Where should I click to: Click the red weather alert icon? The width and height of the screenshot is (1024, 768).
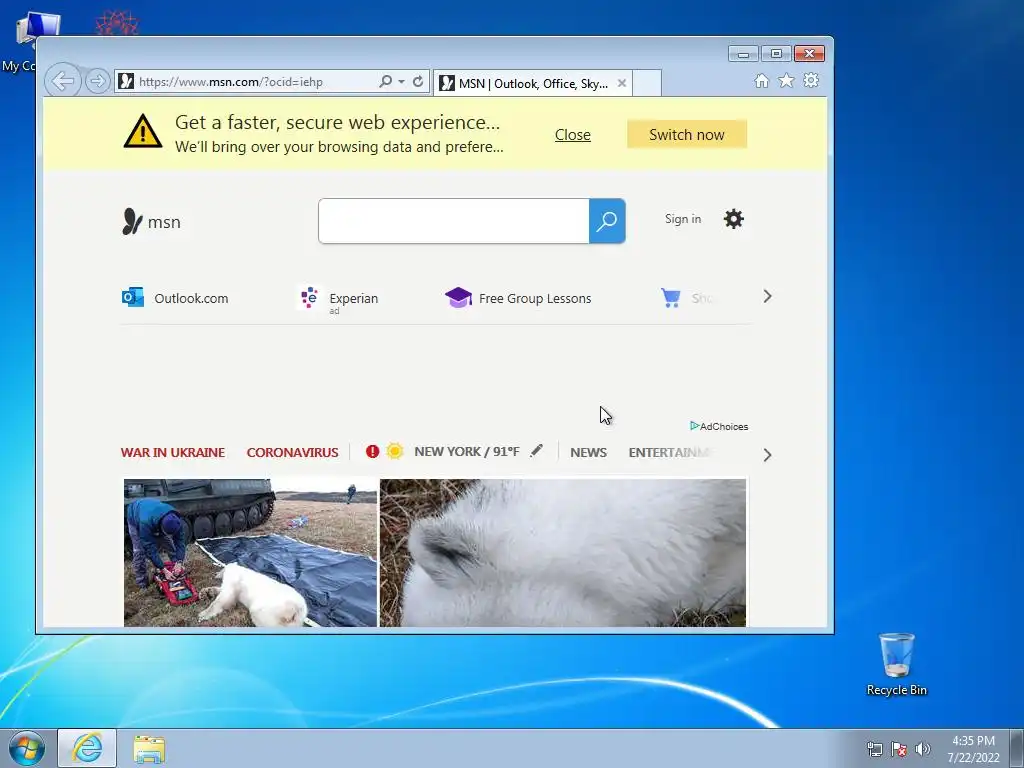[372, 451]
